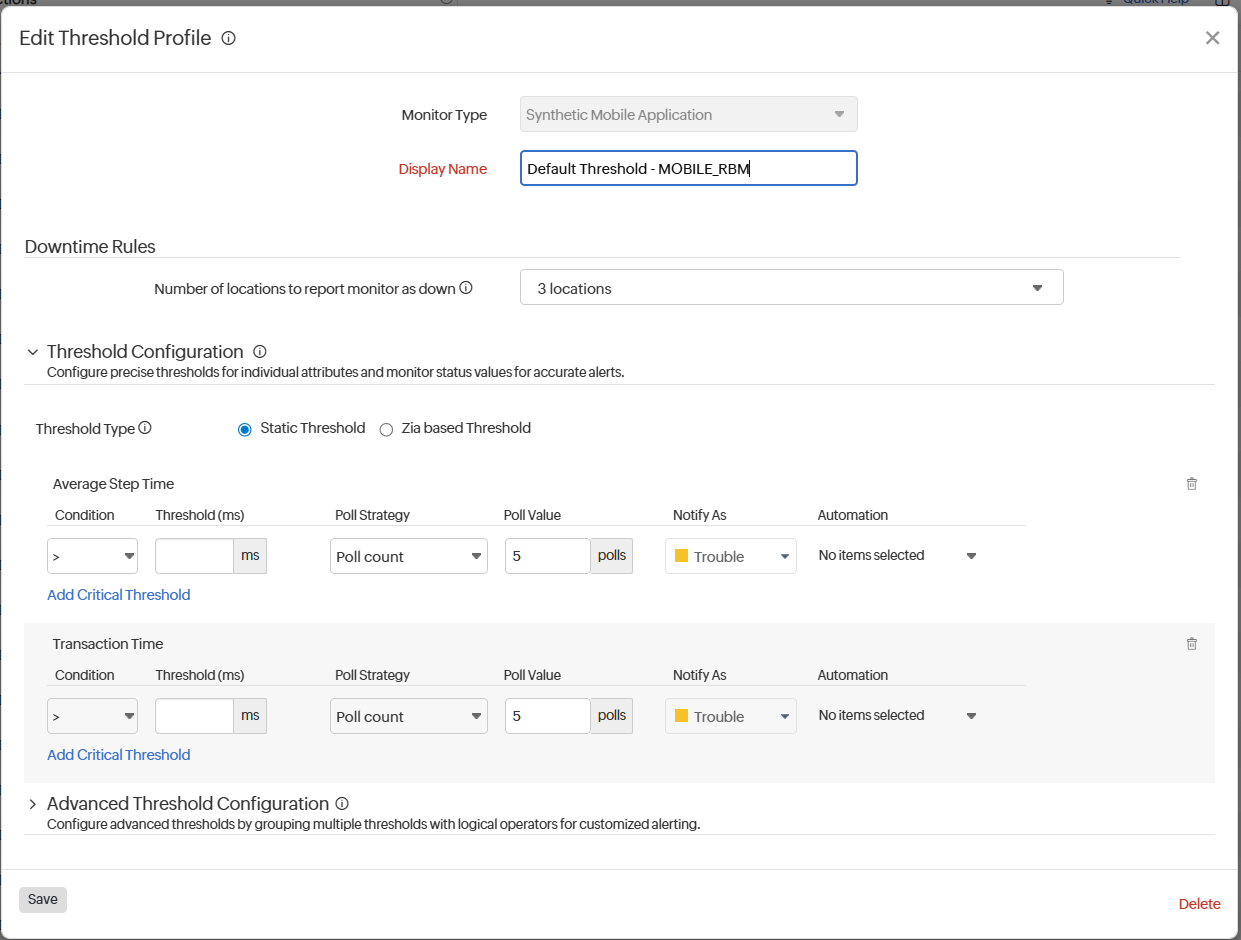Click the Advanced Threshold Configuration info icon
The image size is (1241, 940).
point(341,803)
